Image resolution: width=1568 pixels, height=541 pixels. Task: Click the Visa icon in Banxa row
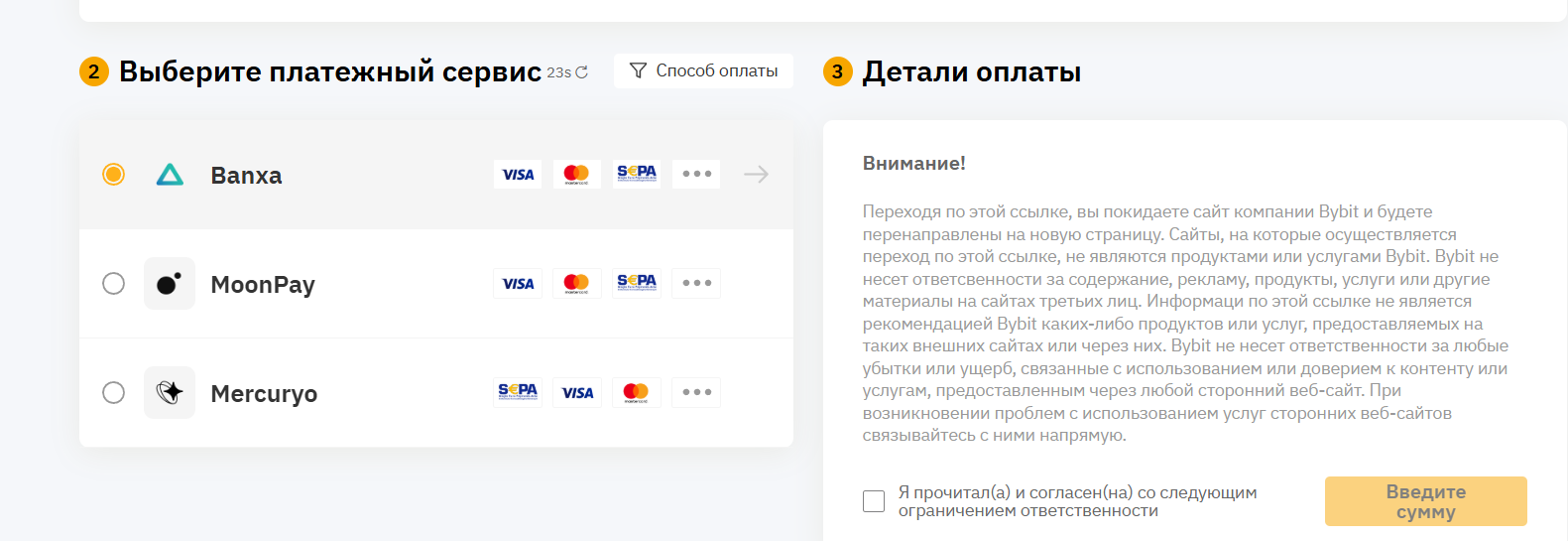(518, 175)
